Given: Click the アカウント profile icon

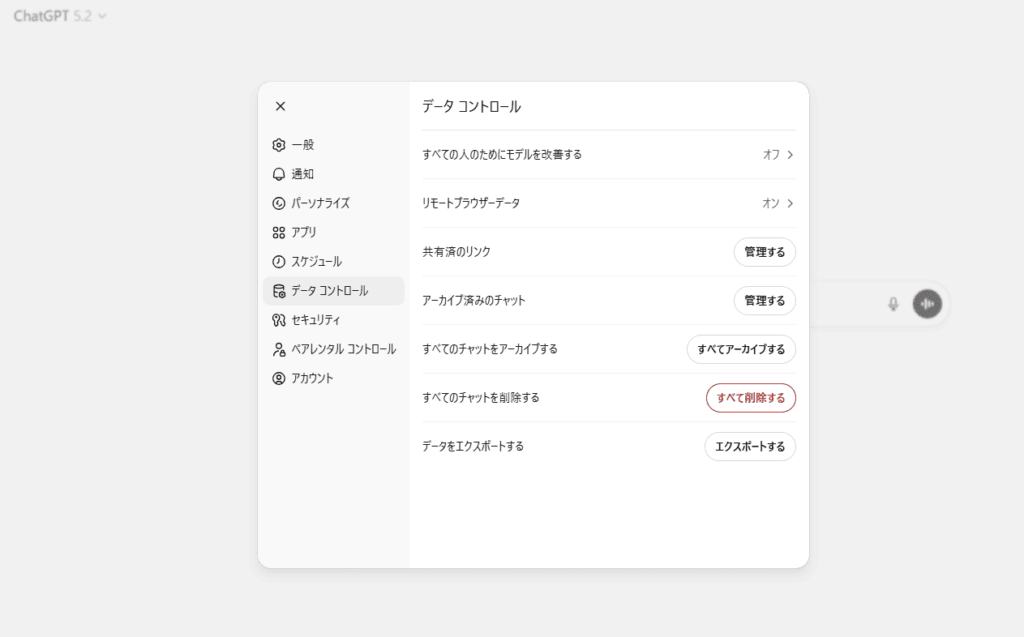Looking at the screenshot, I should coord(279,378).
